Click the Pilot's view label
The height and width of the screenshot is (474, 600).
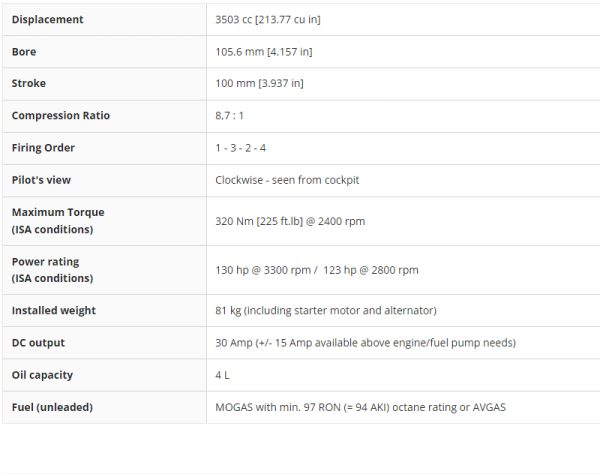pyautogui.click(x=41, y=180)
